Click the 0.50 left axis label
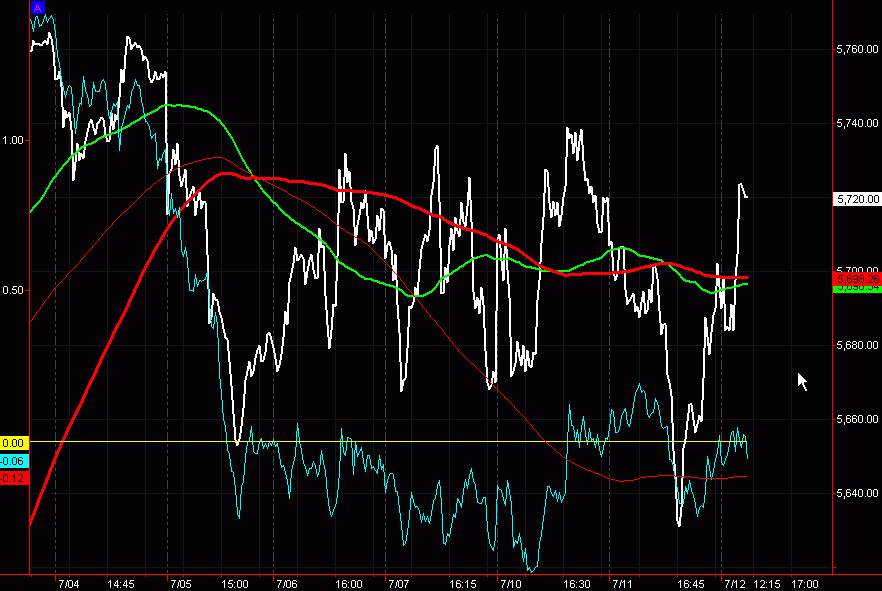Image resolution: width=882 pixels, height=591 pixels. (12, 290)
